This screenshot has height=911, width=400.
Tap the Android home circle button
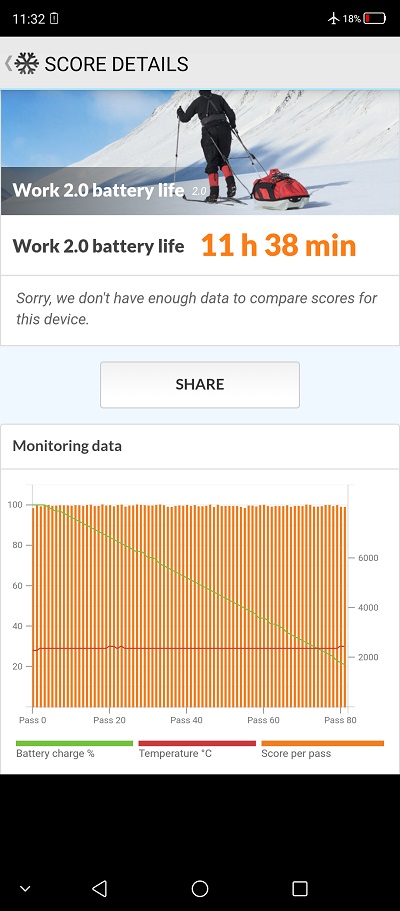click(200, 888)
